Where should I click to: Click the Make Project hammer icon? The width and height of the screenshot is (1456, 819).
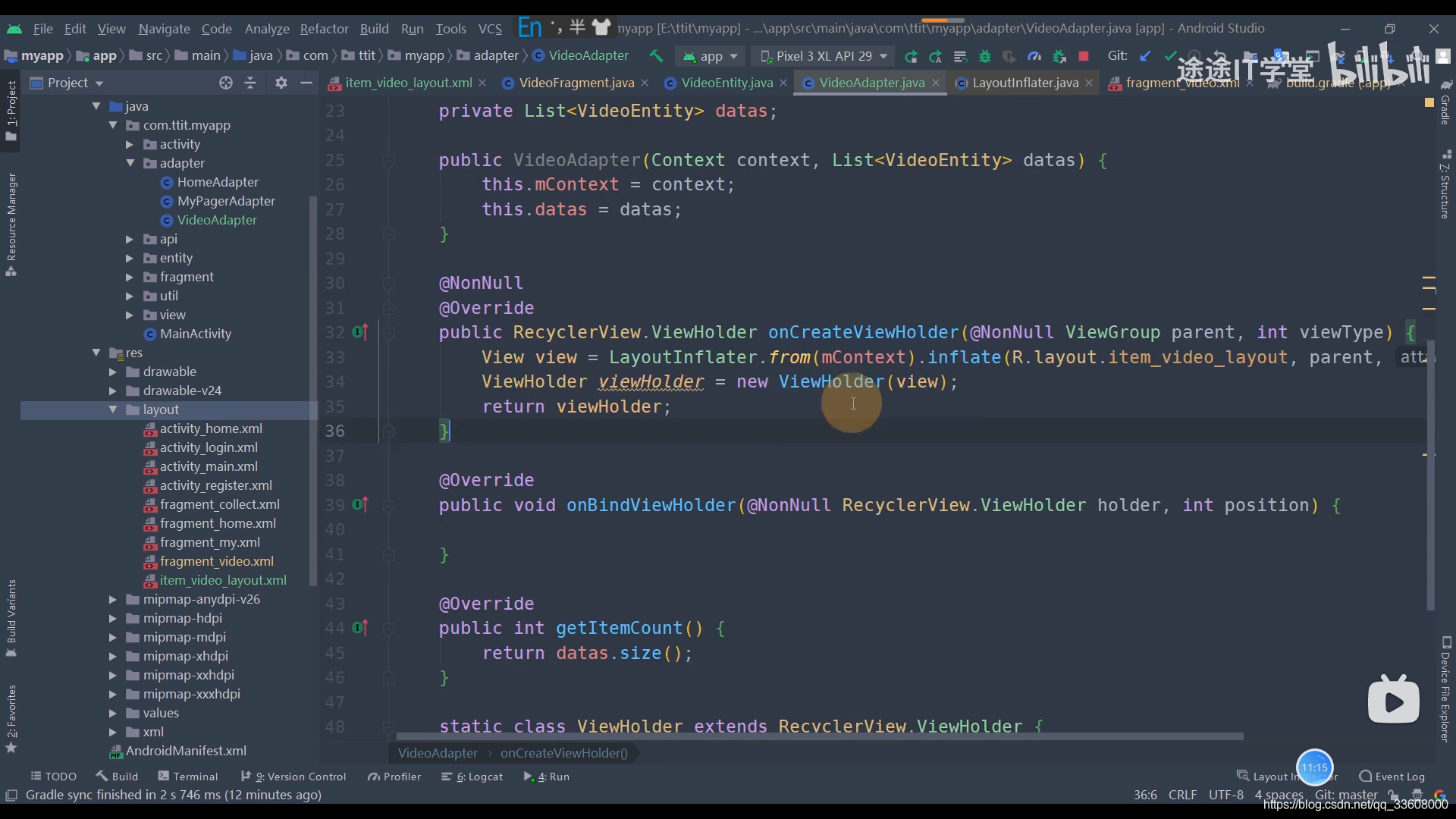(656, 56)
